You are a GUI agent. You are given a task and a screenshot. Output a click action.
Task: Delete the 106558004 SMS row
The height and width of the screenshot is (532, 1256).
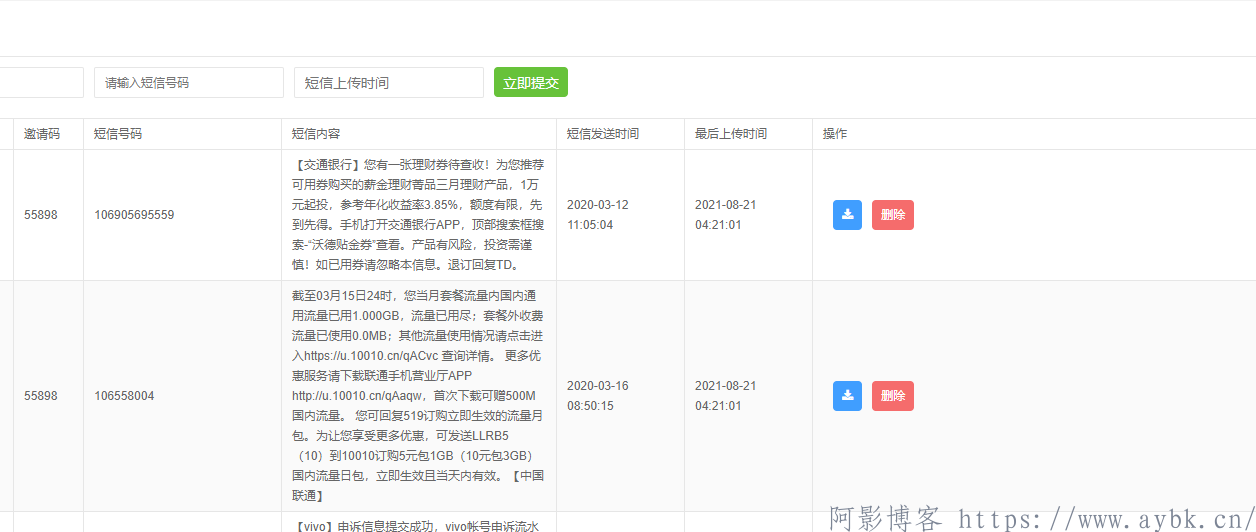[893, 396]
